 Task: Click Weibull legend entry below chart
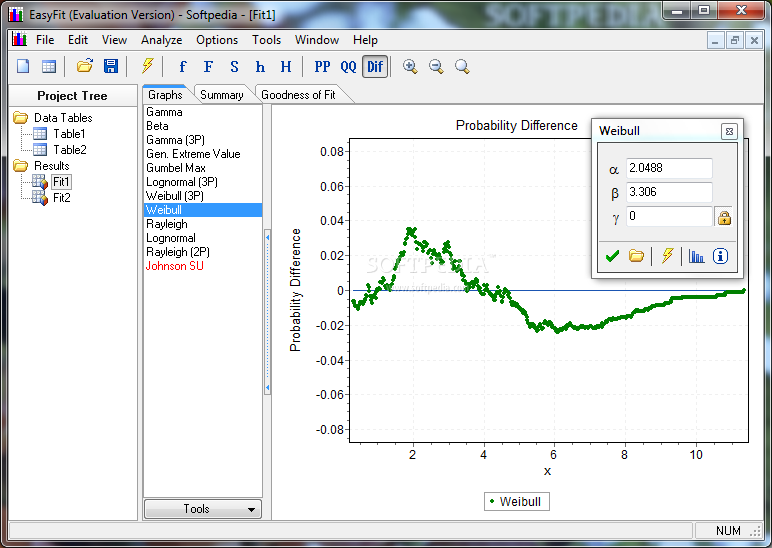pos(516,502)
